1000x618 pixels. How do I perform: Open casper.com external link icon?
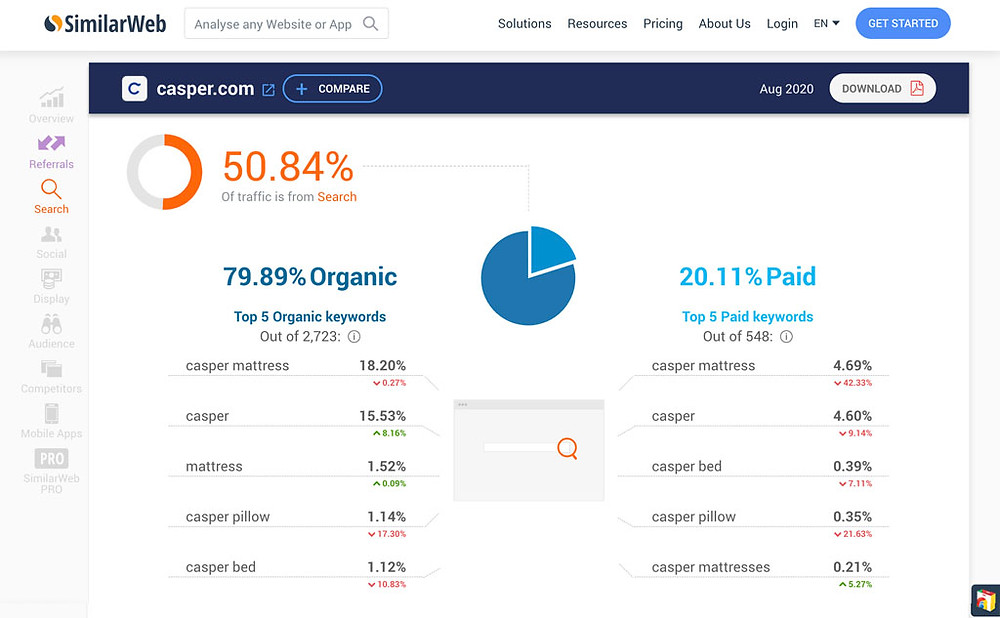[268, 90]
